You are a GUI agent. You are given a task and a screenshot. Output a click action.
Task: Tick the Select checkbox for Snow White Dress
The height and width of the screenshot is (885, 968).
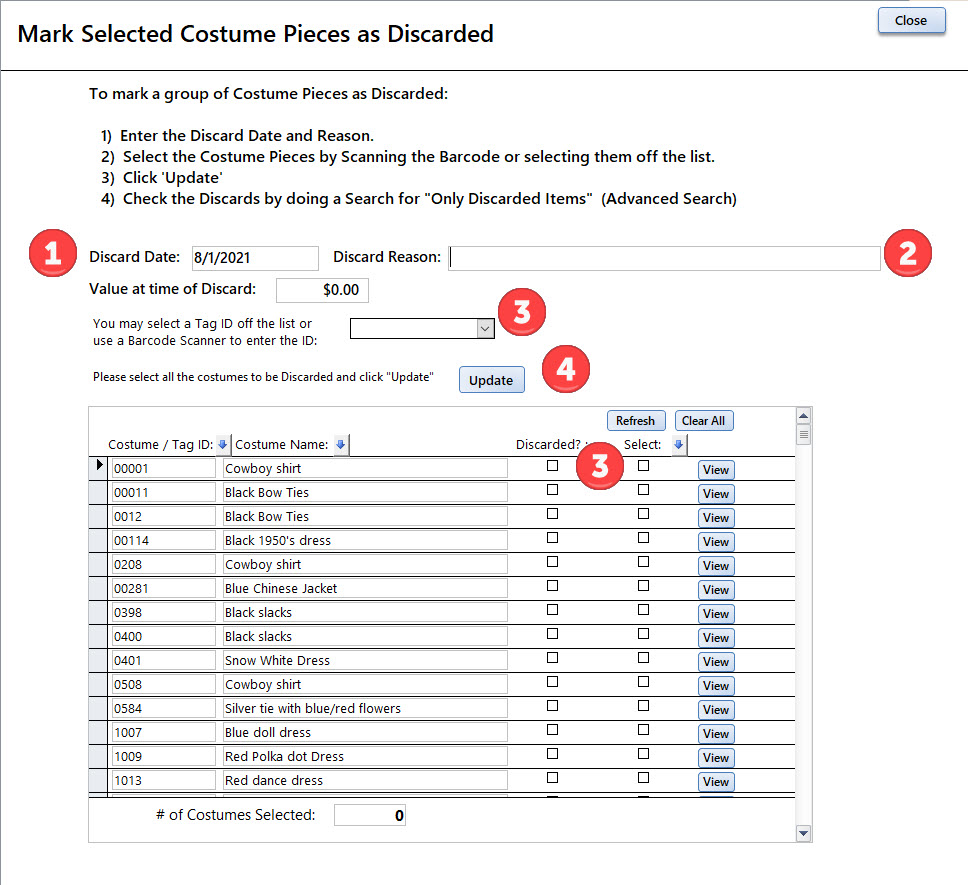click(x=643, y=658)
